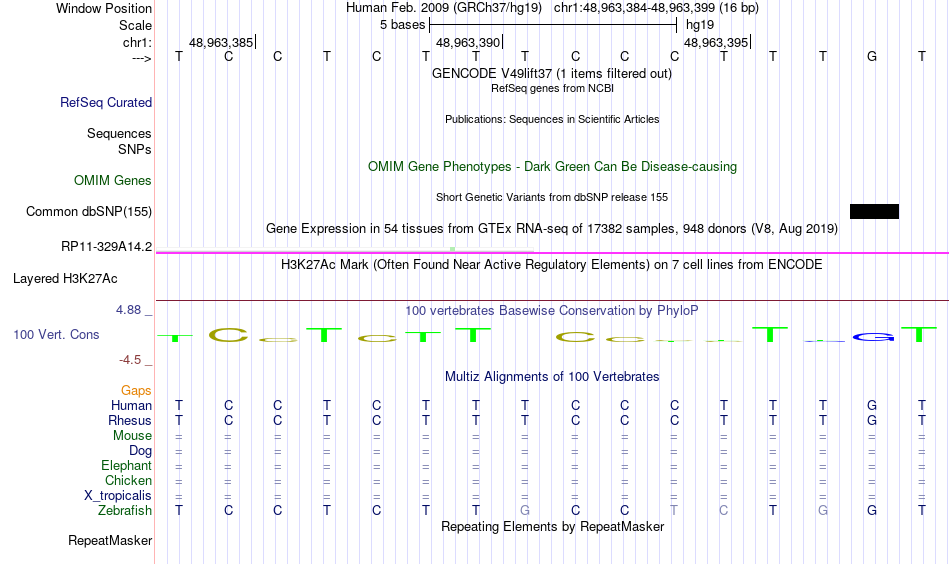
Task: Open the Layered H3K27Ac track label
Action: (65, 279)
